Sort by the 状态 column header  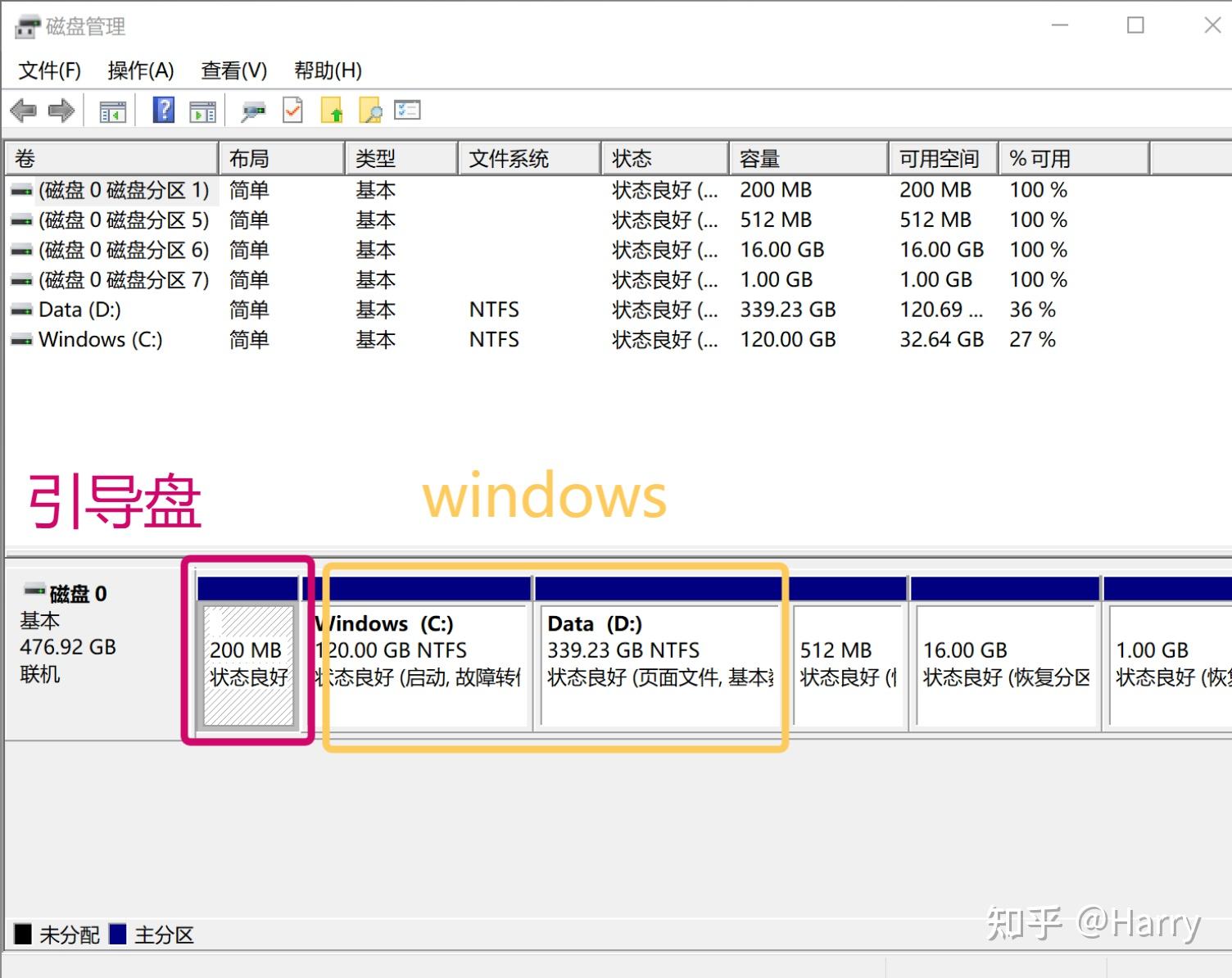point(665,158)
